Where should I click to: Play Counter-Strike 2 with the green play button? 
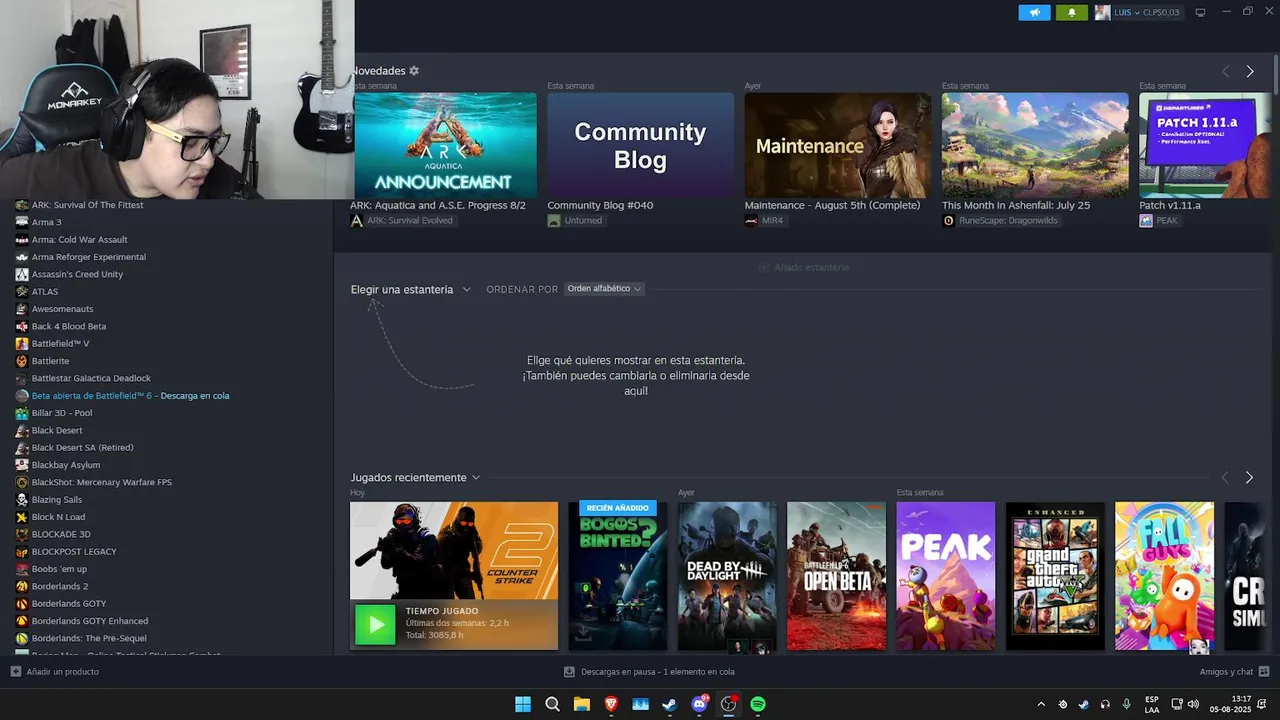pyautogui.click(x=376, y=625)
